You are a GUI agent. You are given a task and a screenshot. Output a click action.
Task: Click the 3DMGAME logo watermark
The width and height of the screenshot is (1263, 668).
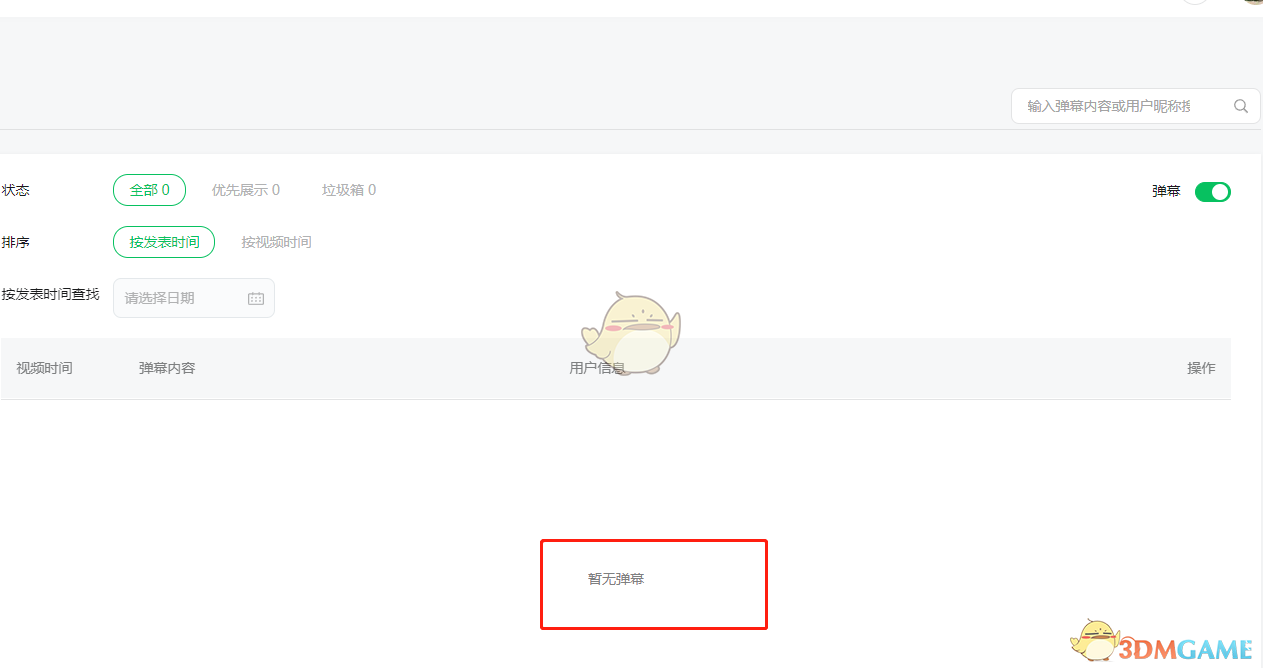pyautogui.click(x=1187, y=648)
